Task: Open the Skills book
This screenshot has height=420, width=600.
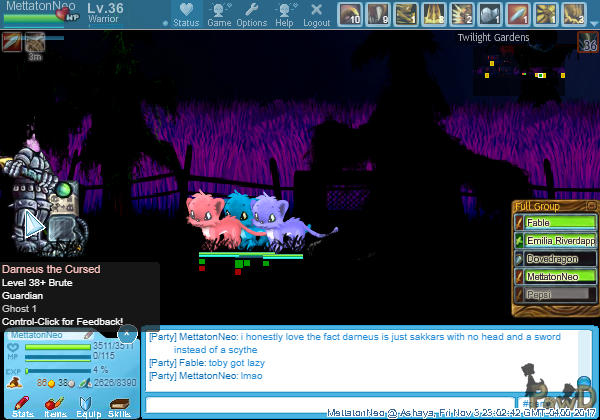Action: click(119, 405)
